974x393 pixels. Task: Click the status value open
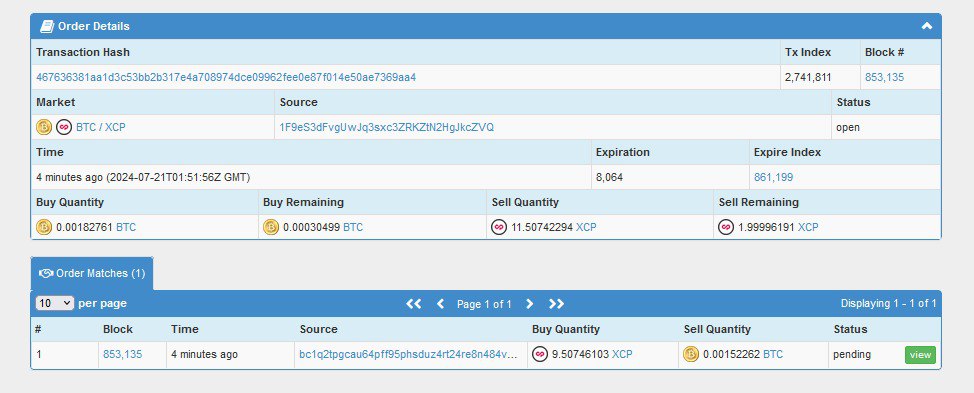[848, 127]
